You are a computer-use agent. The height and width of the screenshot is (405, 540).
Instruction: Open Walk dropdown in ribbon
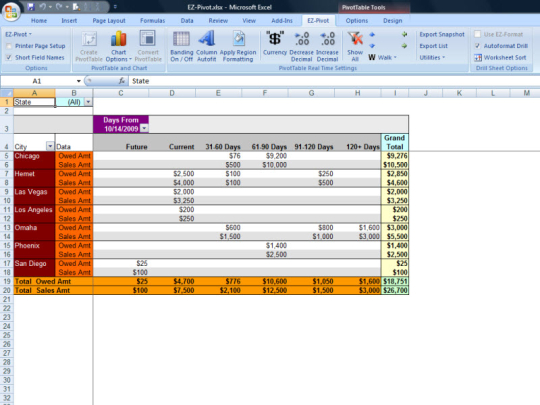click(383, 58)
